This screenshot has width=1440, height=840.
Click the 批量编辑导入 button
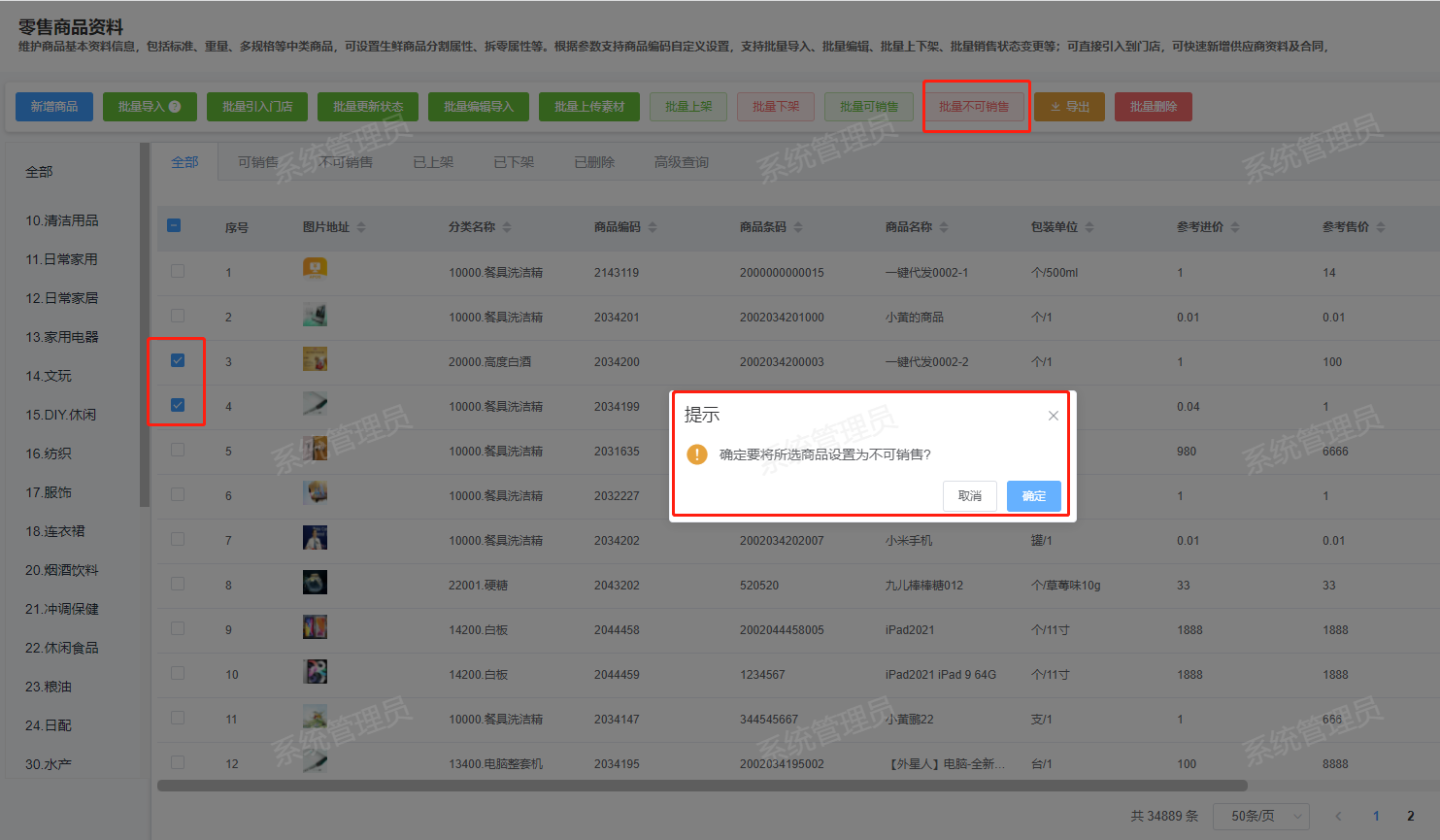click(x=479, y=107)
